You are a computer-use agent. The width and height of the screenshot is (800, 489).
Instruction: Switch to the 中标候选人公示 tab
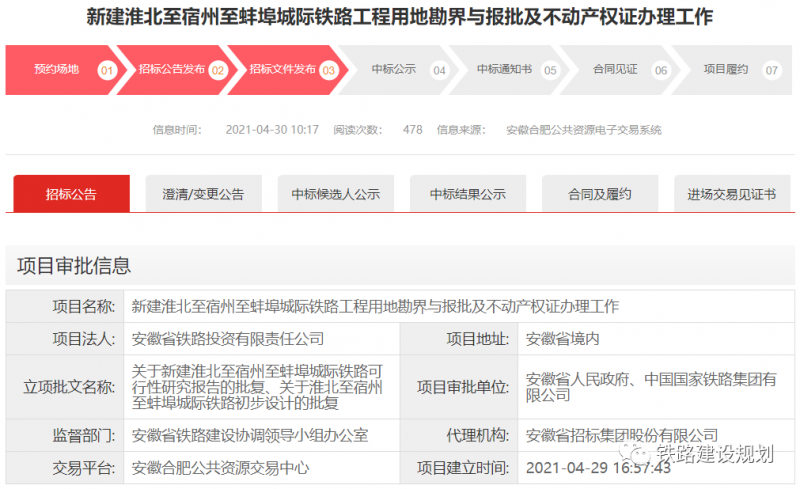[x=336, y=194]
